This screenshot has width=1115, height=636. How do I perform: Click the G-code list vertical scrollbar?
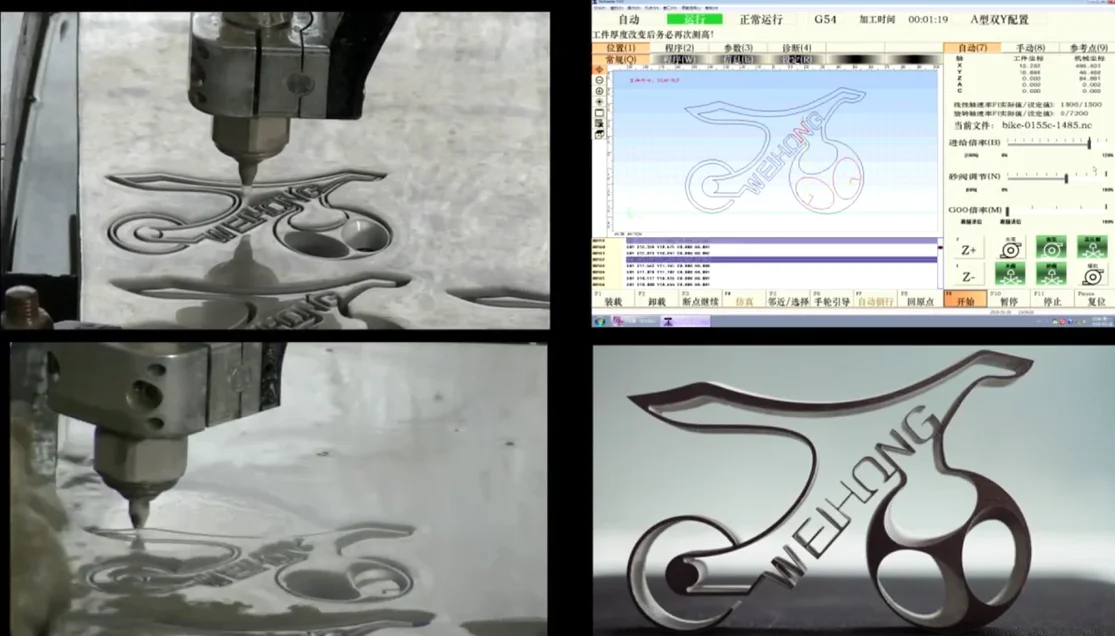pos(940,263)
